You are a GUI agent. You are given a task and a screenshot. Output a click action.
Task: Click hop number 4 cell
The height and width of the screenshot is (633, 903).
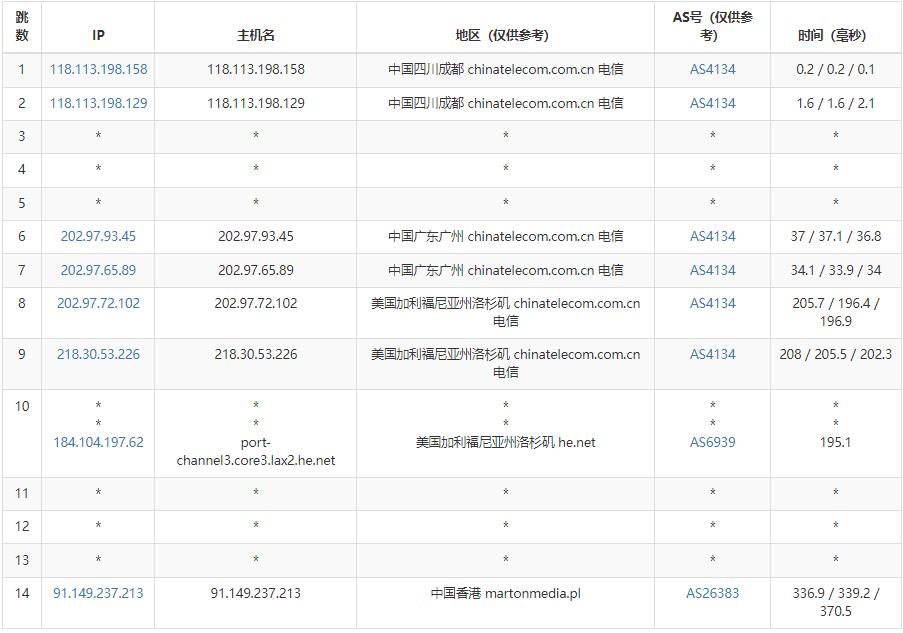(22, 170)
